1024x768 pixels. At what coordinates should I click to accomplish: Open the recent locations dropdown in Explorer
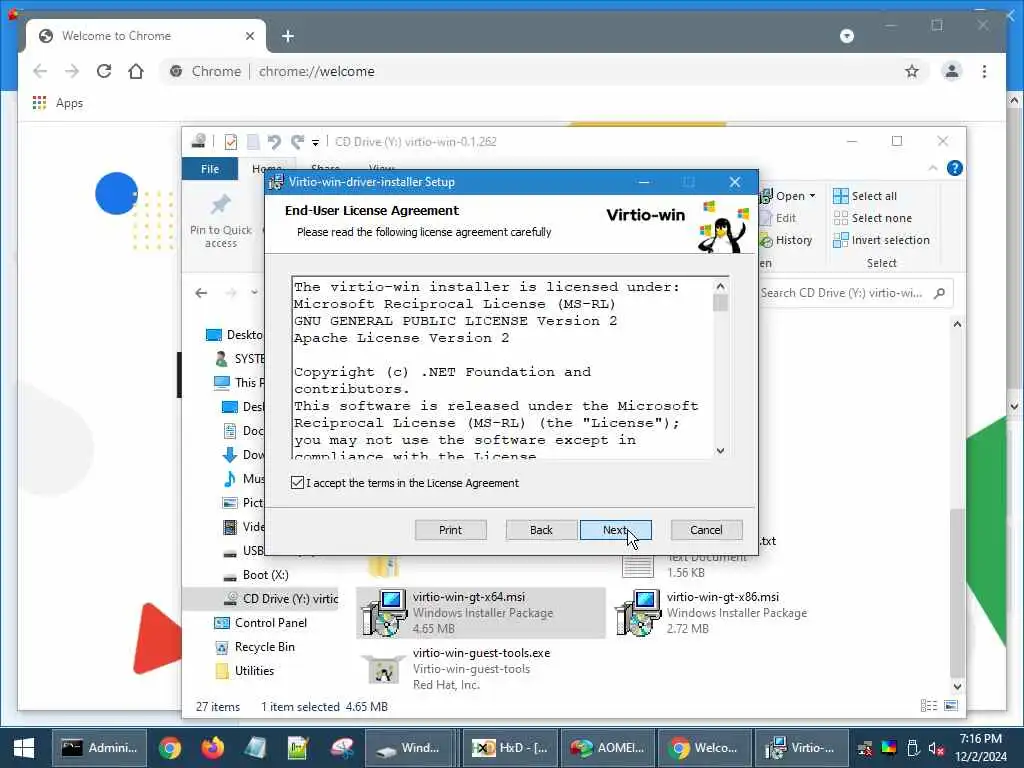click(255, 293)
